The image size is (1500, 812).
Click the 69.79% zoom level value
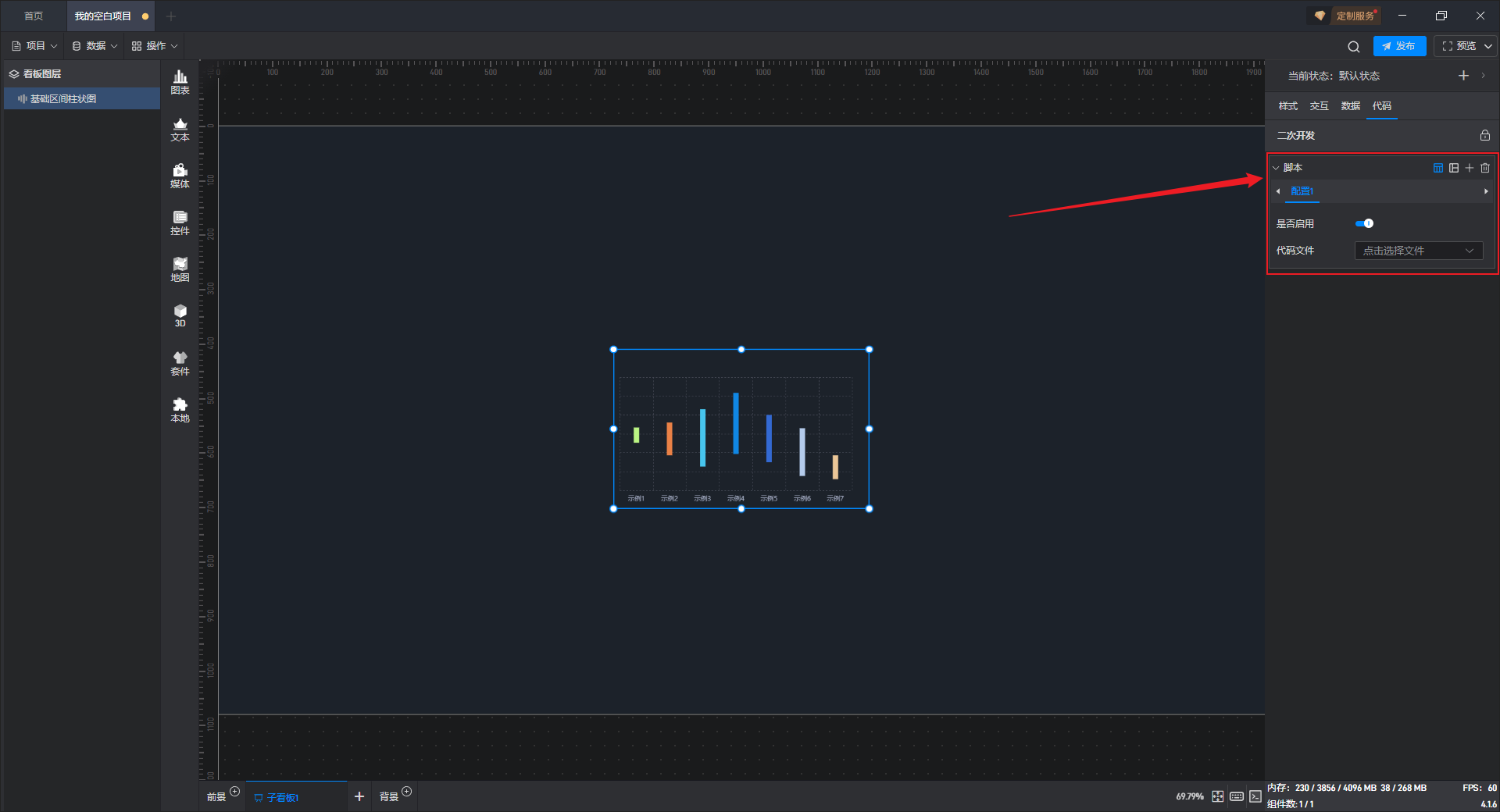(1190, 796)
